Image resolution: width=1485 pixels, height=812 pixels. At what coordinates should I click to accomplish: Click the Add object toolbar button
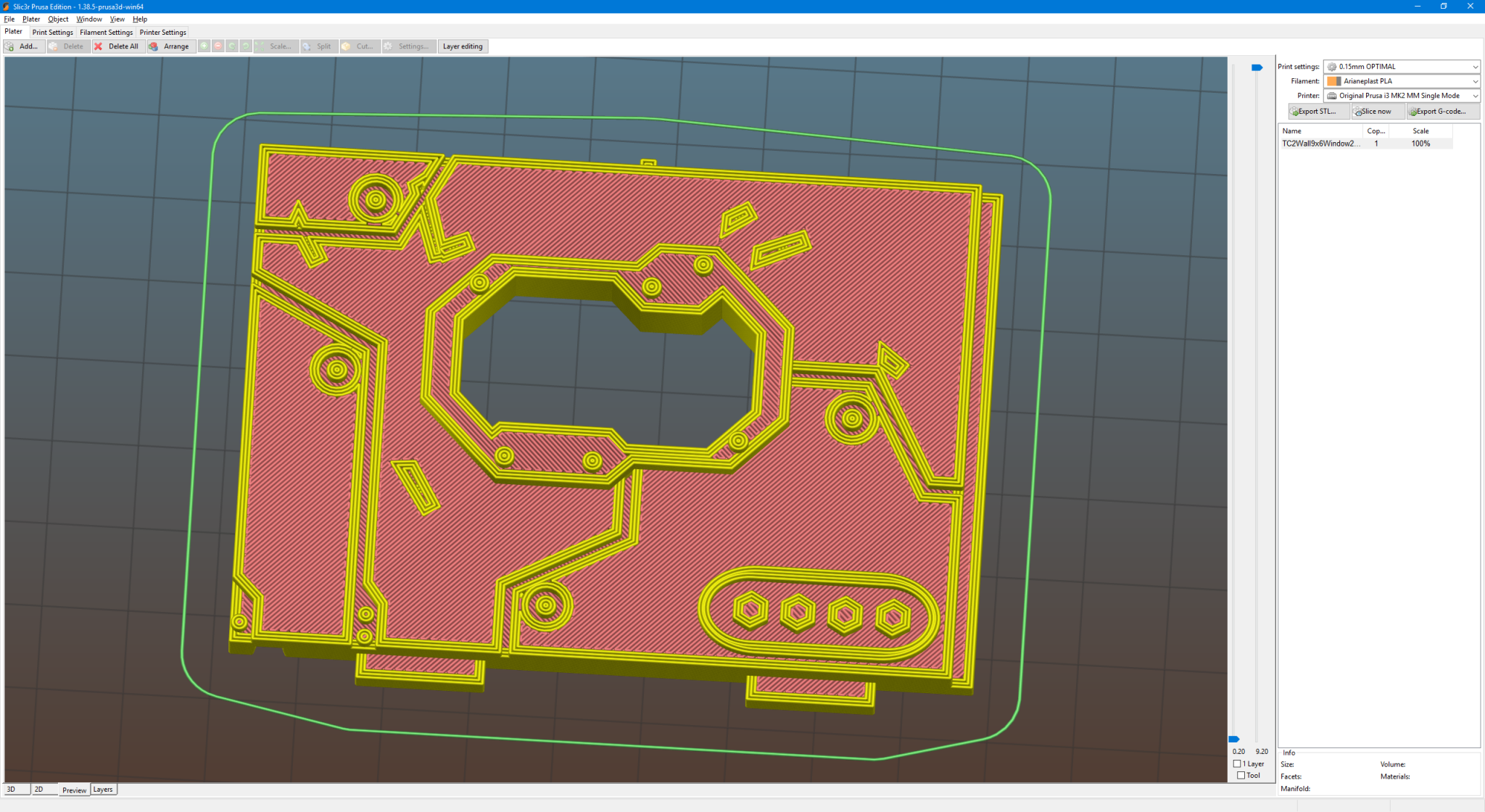(x=24, y=46)
